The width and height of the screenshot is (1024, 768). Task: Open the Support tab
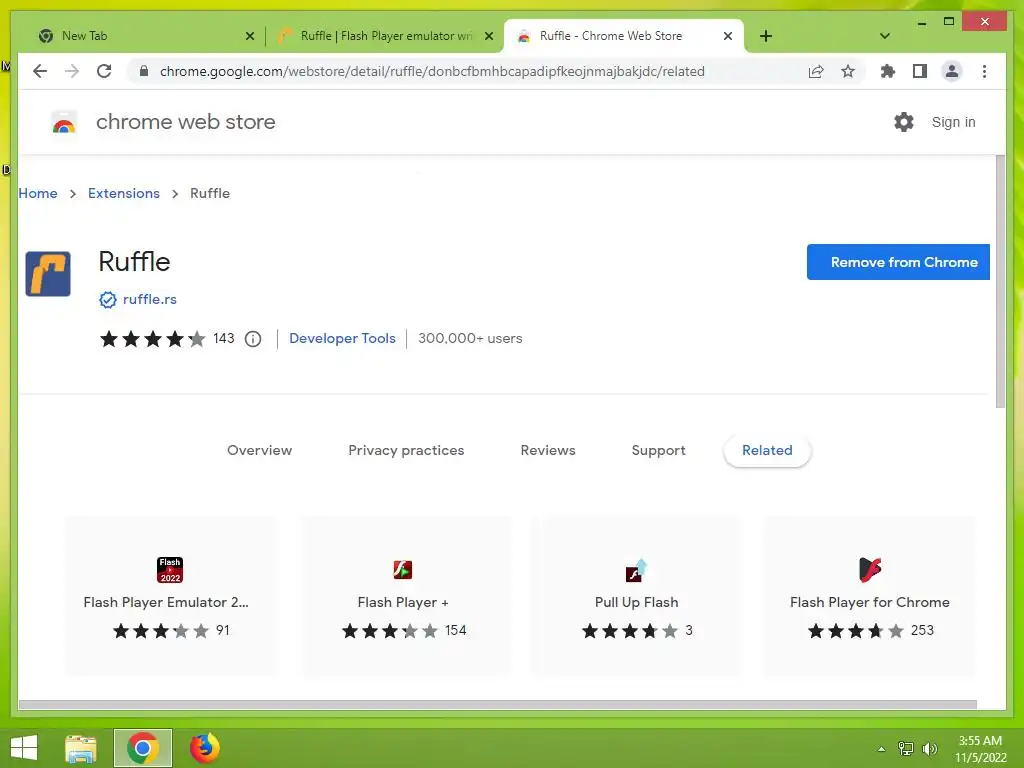[658, 451]
